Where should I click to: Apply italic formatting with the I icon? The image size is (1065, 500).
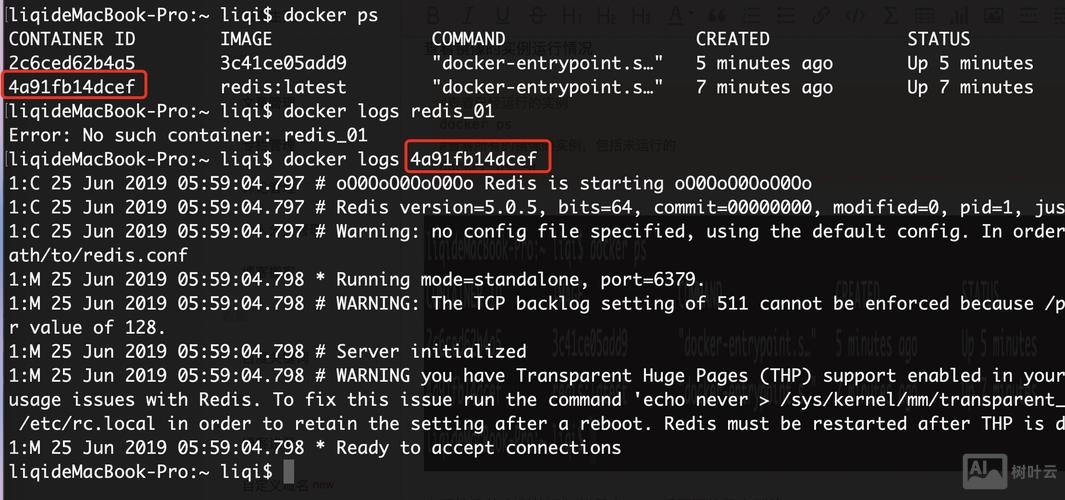pos(467,16)
